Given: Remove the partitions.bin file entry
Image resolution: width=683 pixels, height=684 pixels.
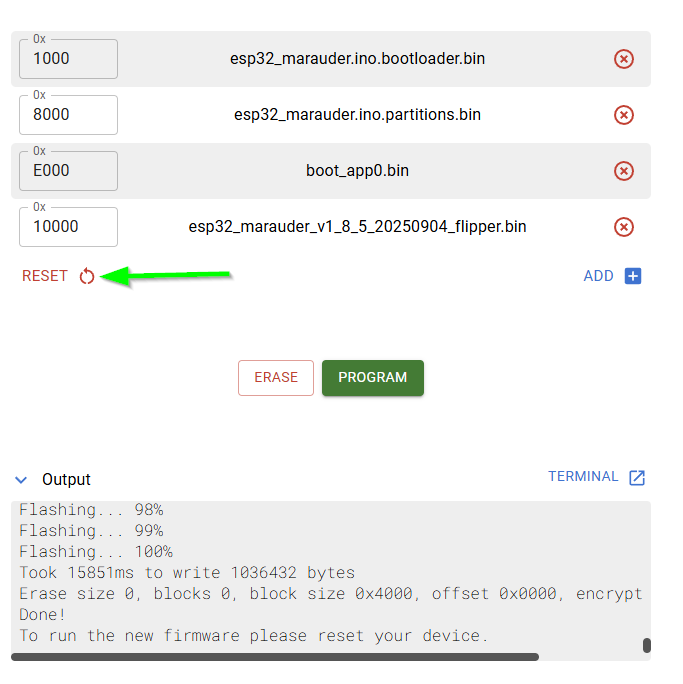Looking at the screenshot, I should coord(623,115).
